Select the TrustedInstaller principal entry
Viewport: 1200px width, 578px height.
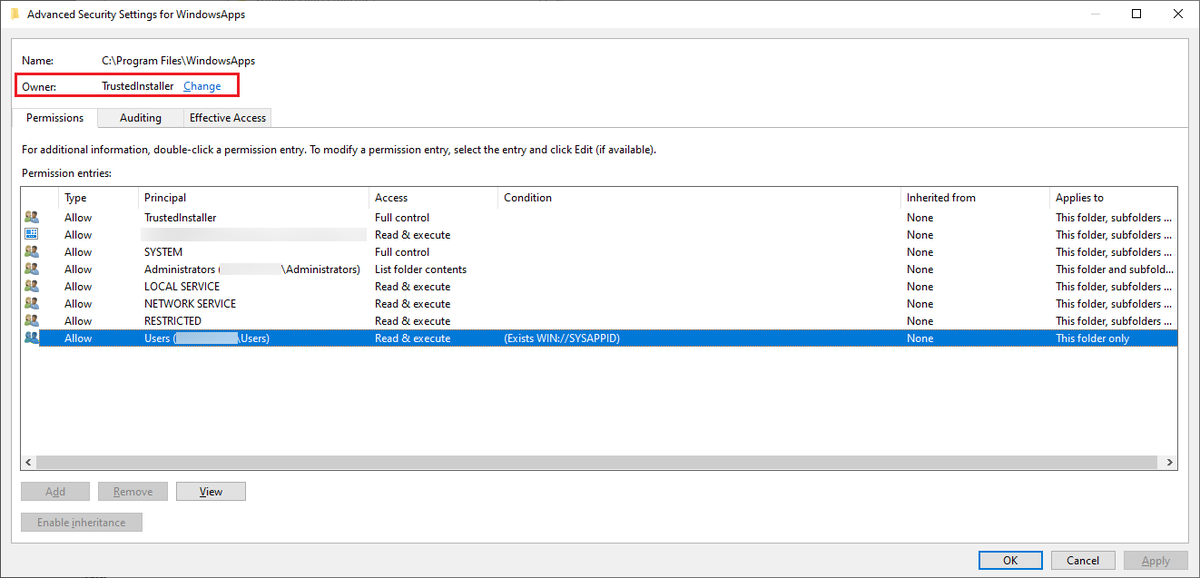click(x=180, y=217)
